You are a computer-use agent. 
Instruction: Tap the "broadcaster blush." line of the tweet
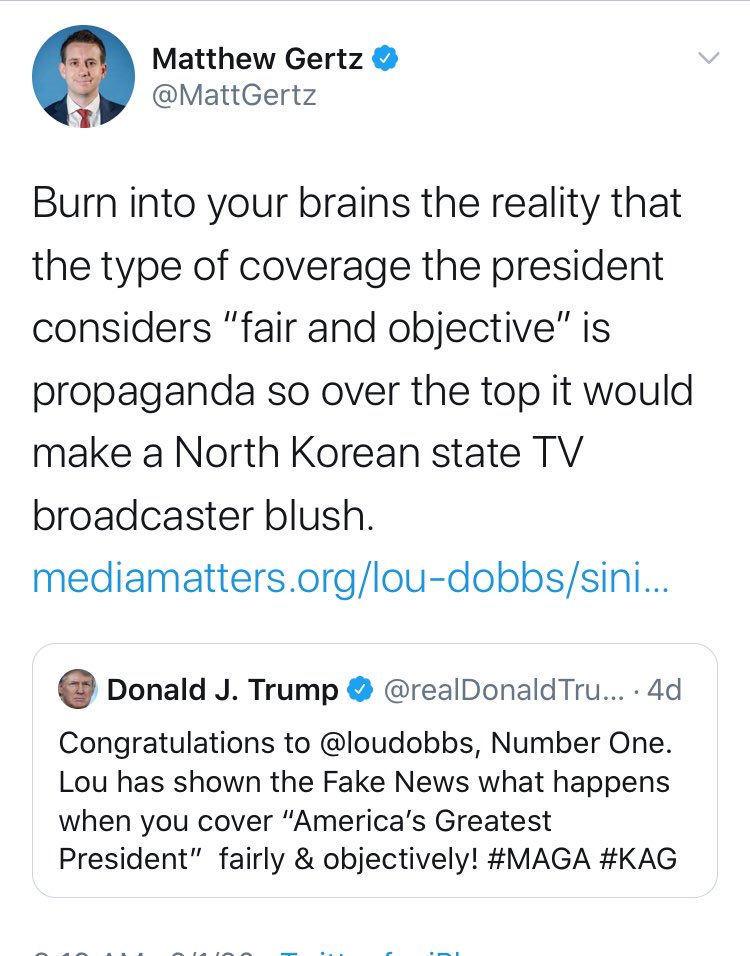coord(203,516)
